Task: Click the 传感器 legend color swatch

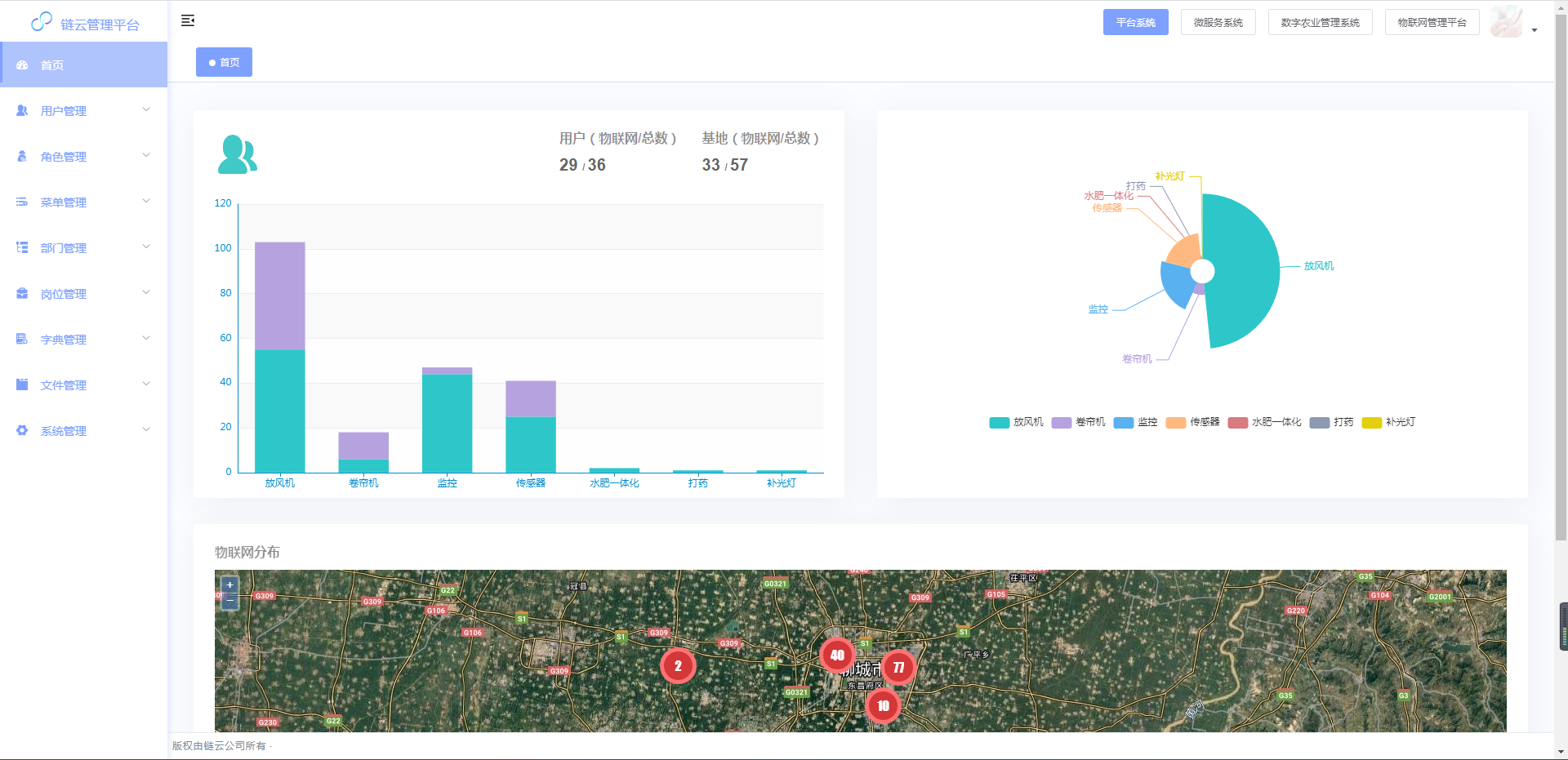Action: (x=1175, y=423)
